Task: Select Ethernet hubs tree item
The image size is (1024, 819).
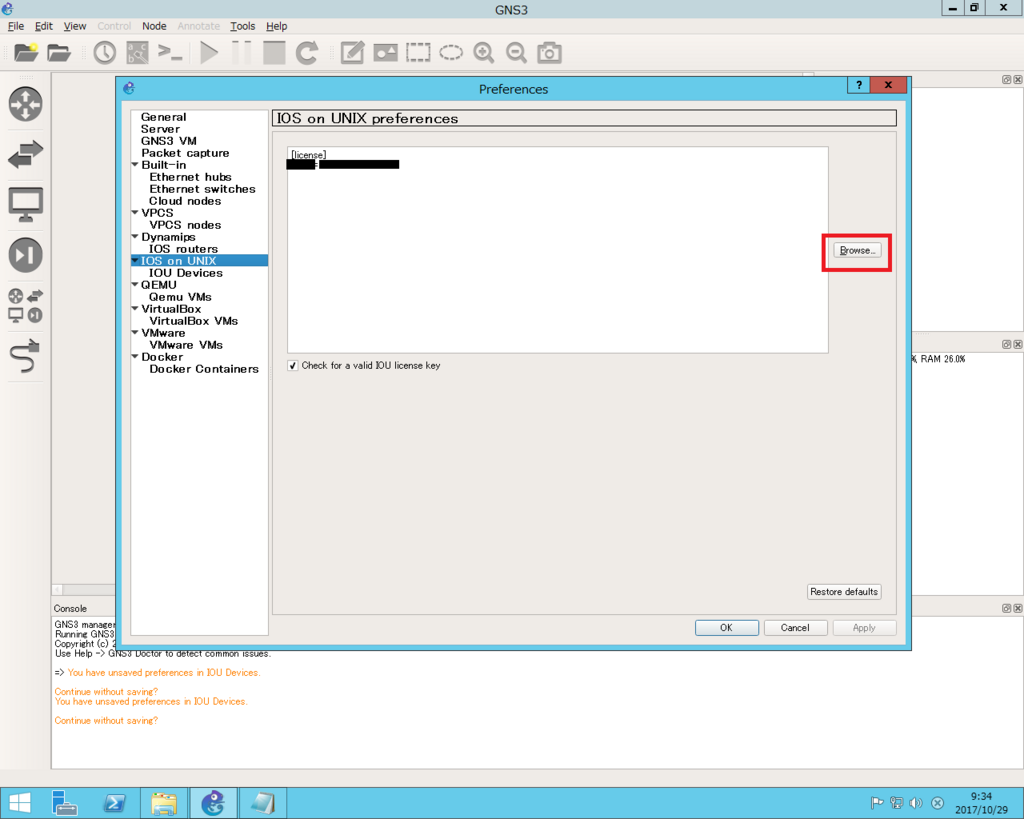Action: 190,177
